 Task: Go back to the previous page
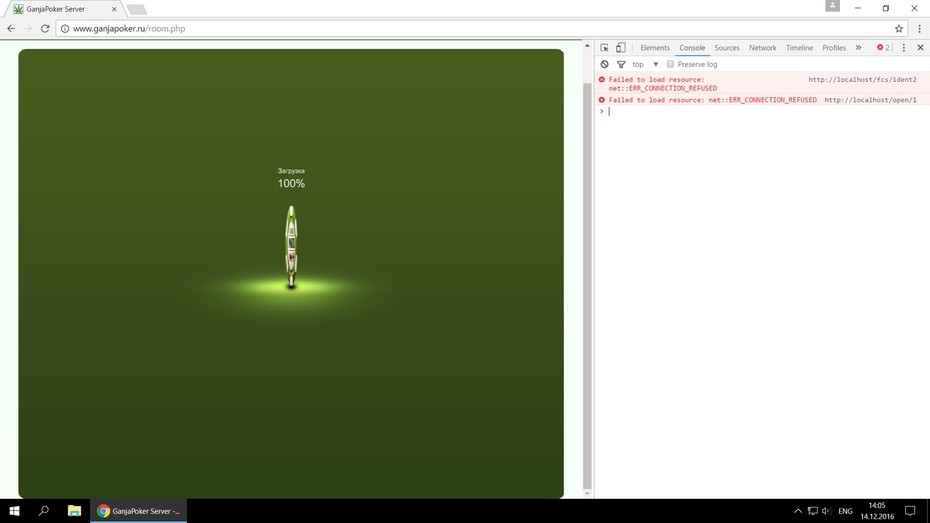point(11,28)
